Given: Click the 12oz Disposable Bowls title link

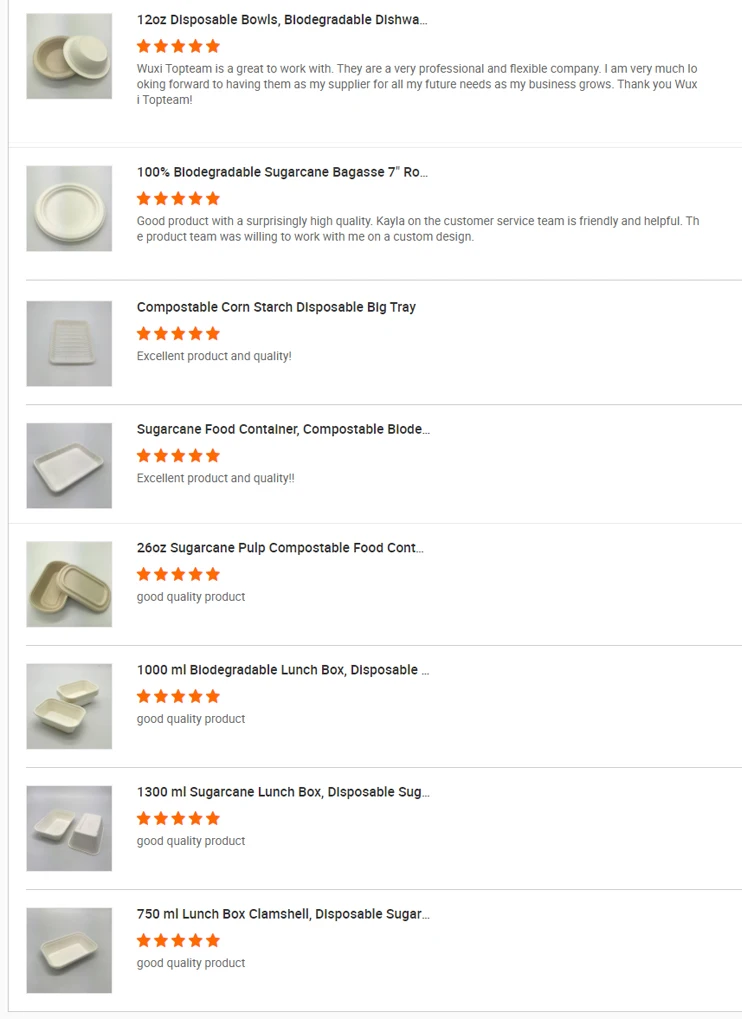Looking at the screenshot, I should 282,20.
